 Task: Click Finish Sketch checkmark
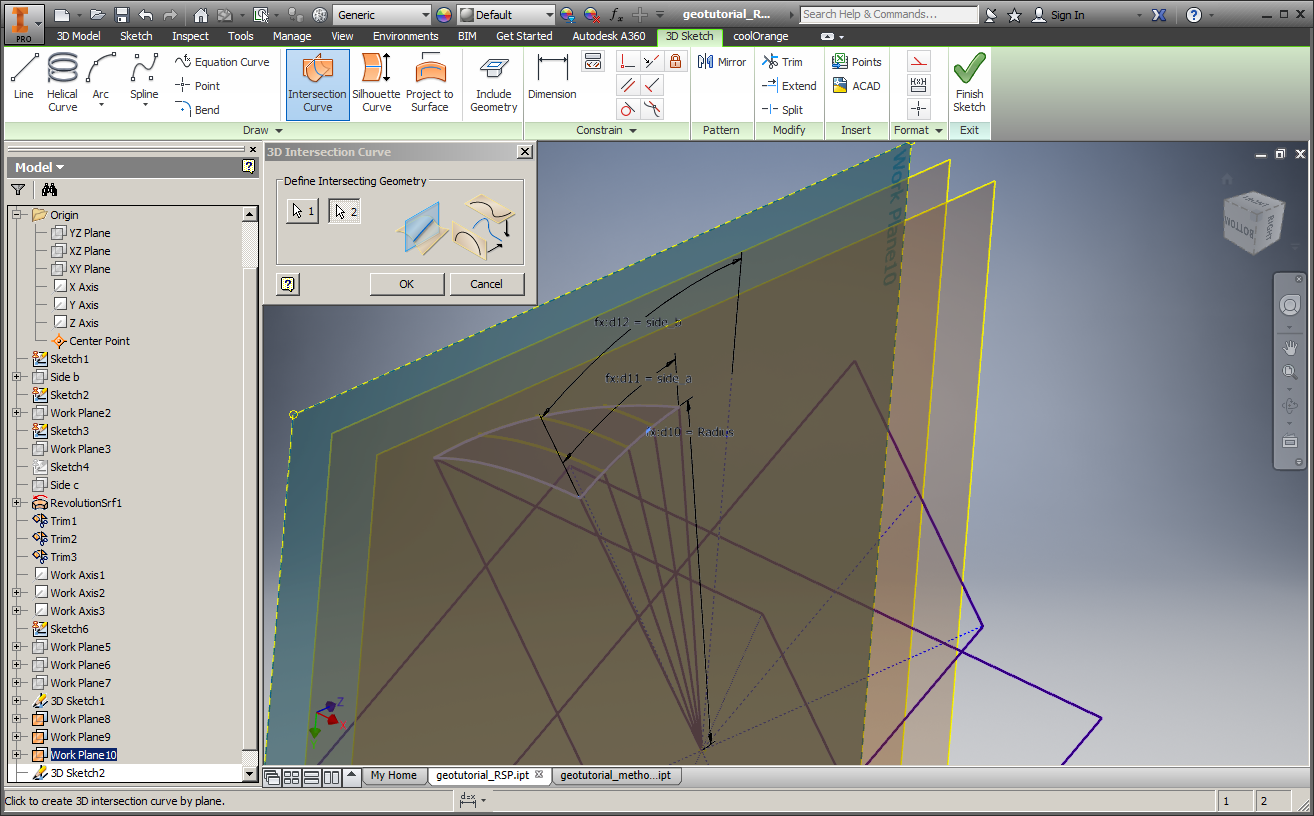pyautogui.click(x=969, y=84)
